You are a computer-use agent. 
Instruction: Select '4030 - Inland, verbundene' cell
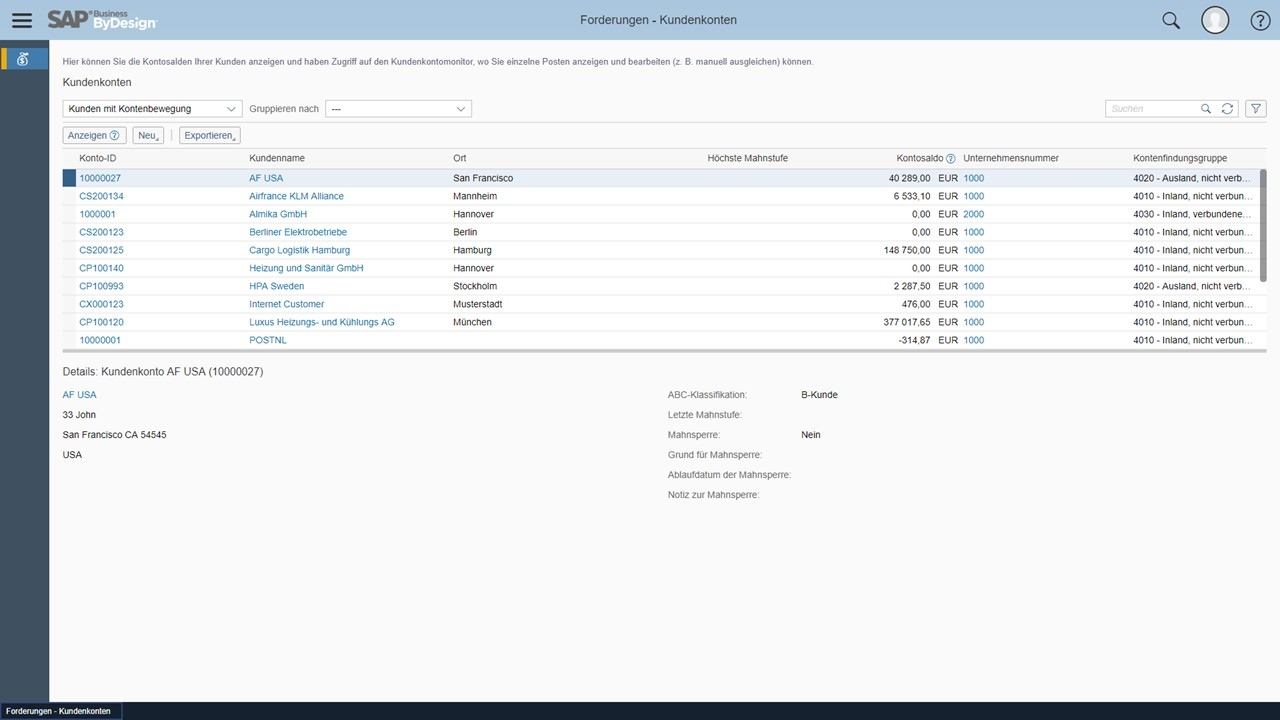[1192, 214]
